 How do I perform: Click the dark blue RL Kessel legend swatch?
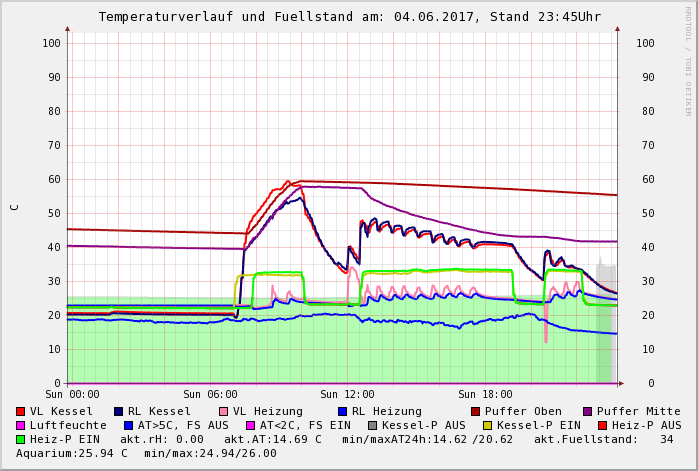[119, 411]
